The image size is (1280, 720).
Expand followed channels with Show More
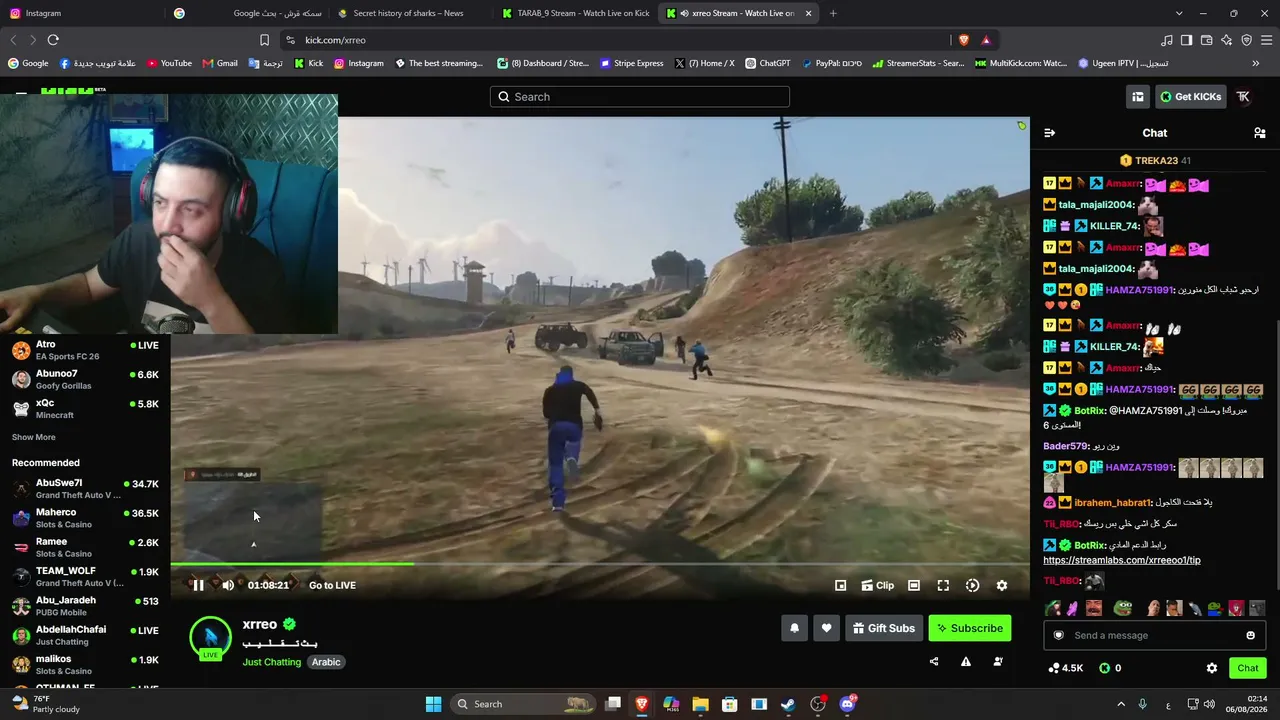click(x=34, y=437)
